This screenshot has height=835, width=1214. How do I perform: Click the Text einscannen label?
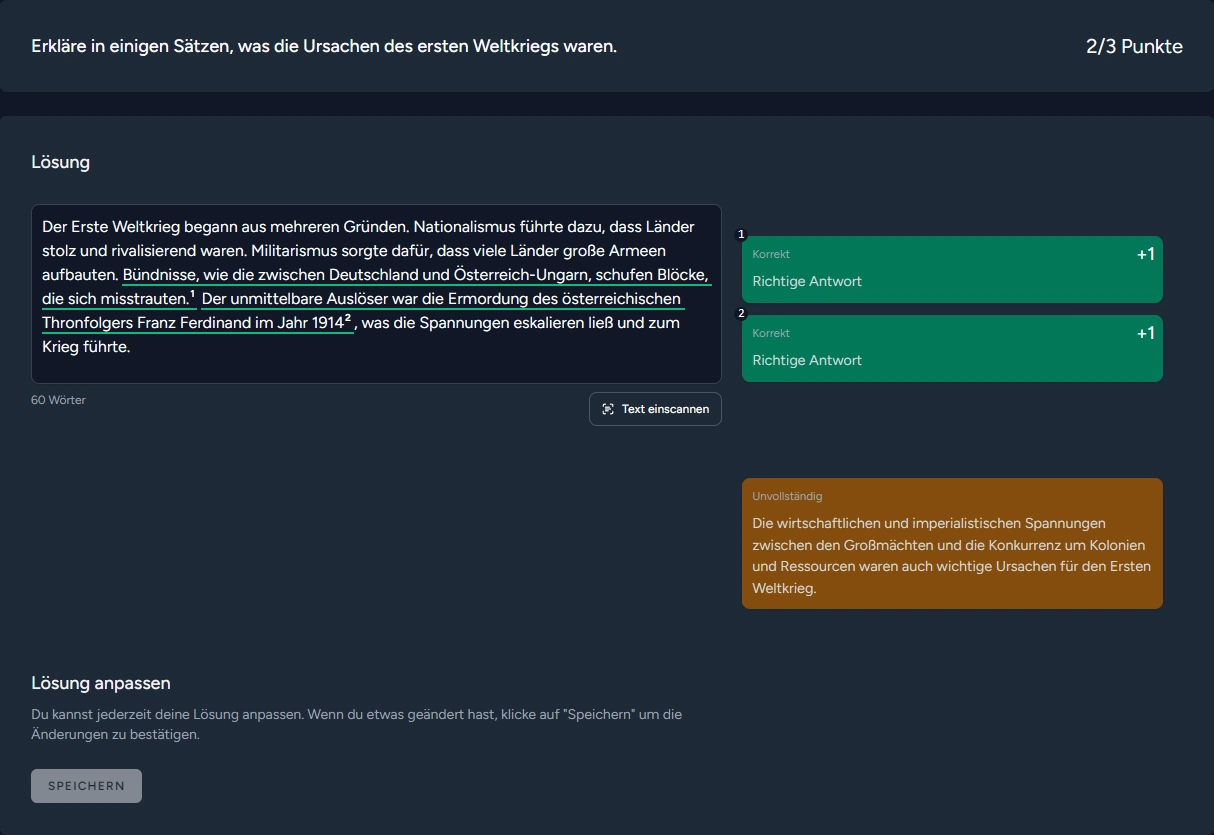665,409
